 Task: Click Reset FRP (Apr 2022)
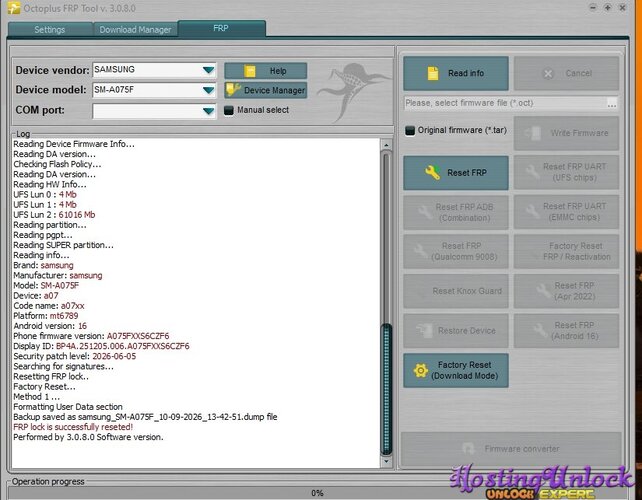click(566, 291)
